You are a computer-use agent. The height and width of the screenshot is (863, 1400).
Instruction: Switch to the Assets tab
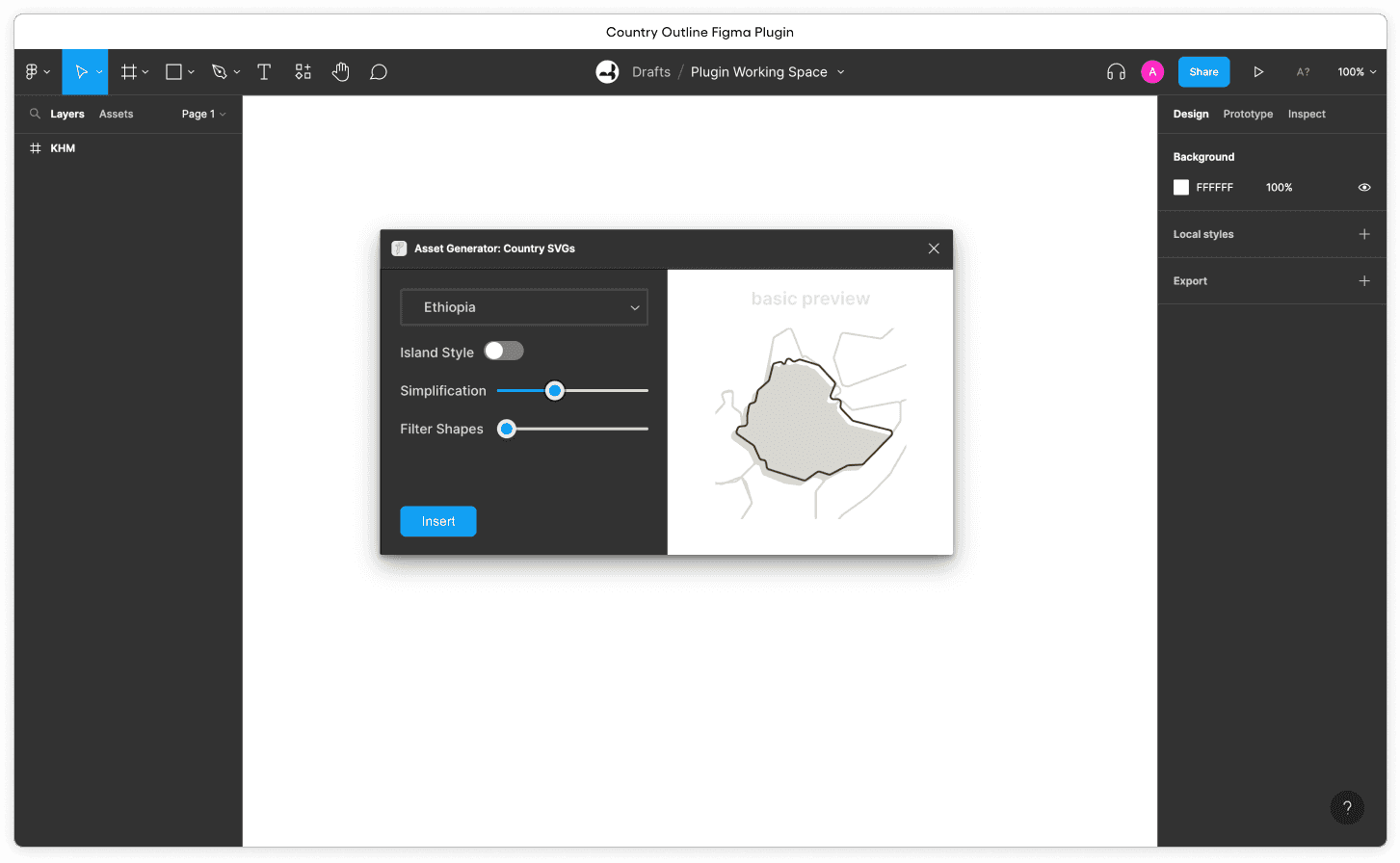pos(116,114)
